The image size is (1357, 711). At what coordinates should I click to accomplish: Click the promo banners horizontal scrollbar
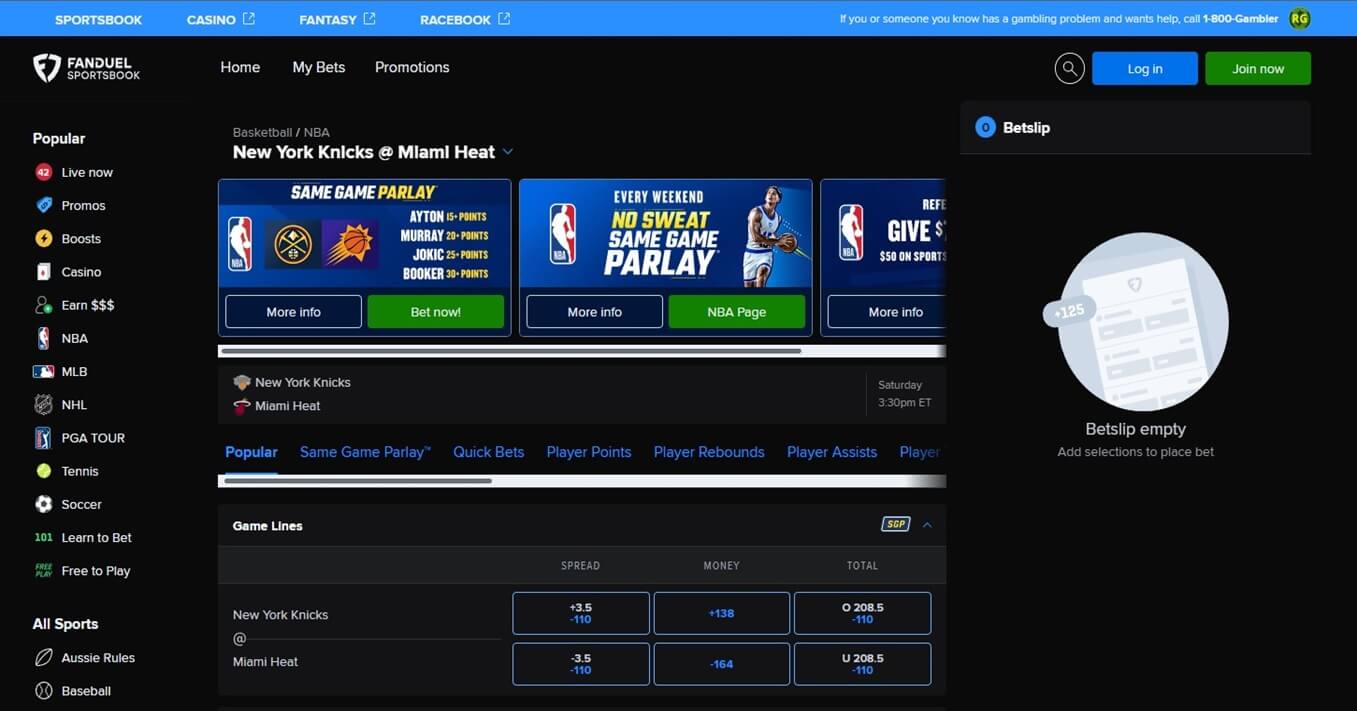click(x=582, y=351)
